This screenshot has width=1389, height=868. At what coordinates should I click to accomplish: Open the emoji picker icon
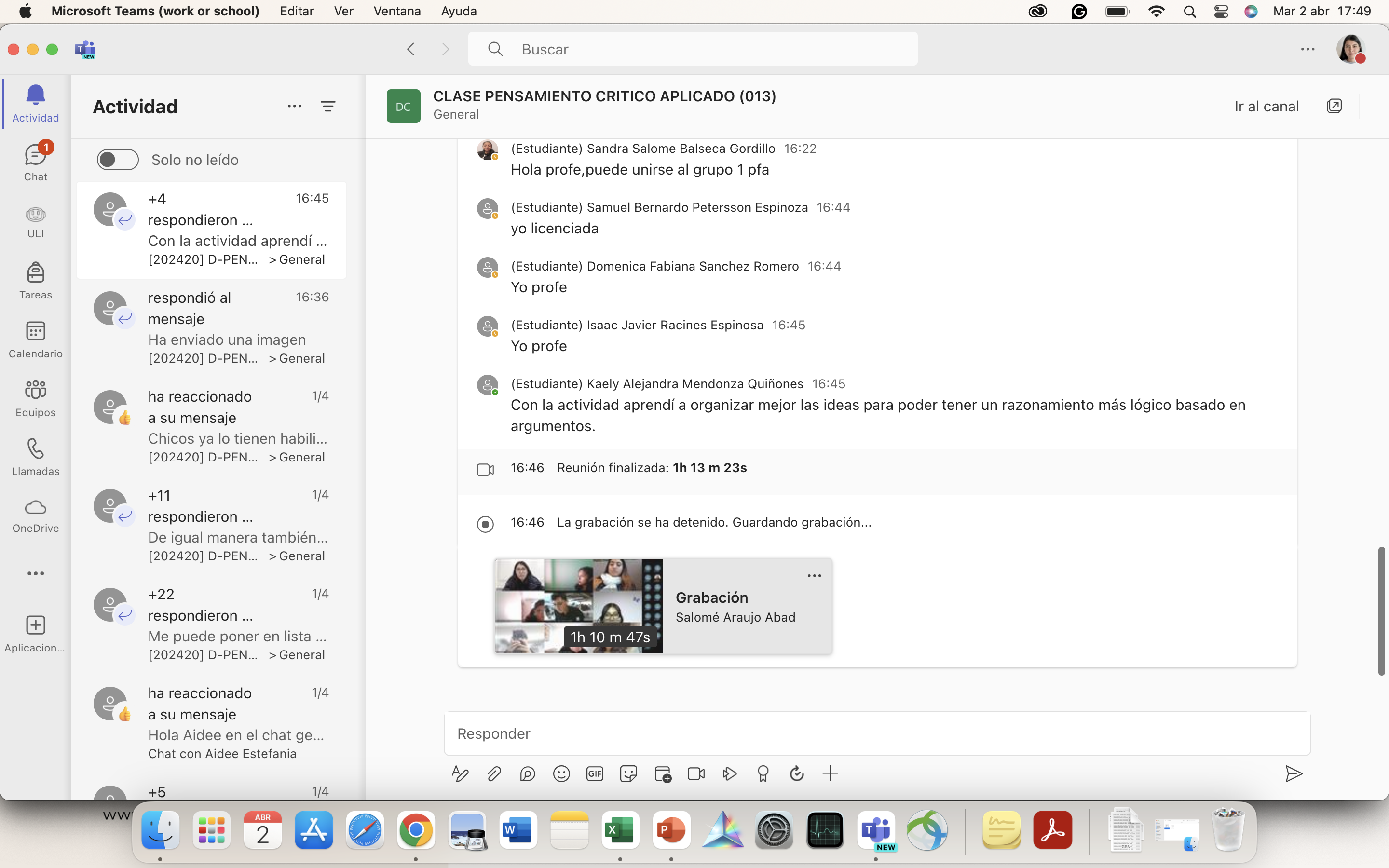(561, 774)
